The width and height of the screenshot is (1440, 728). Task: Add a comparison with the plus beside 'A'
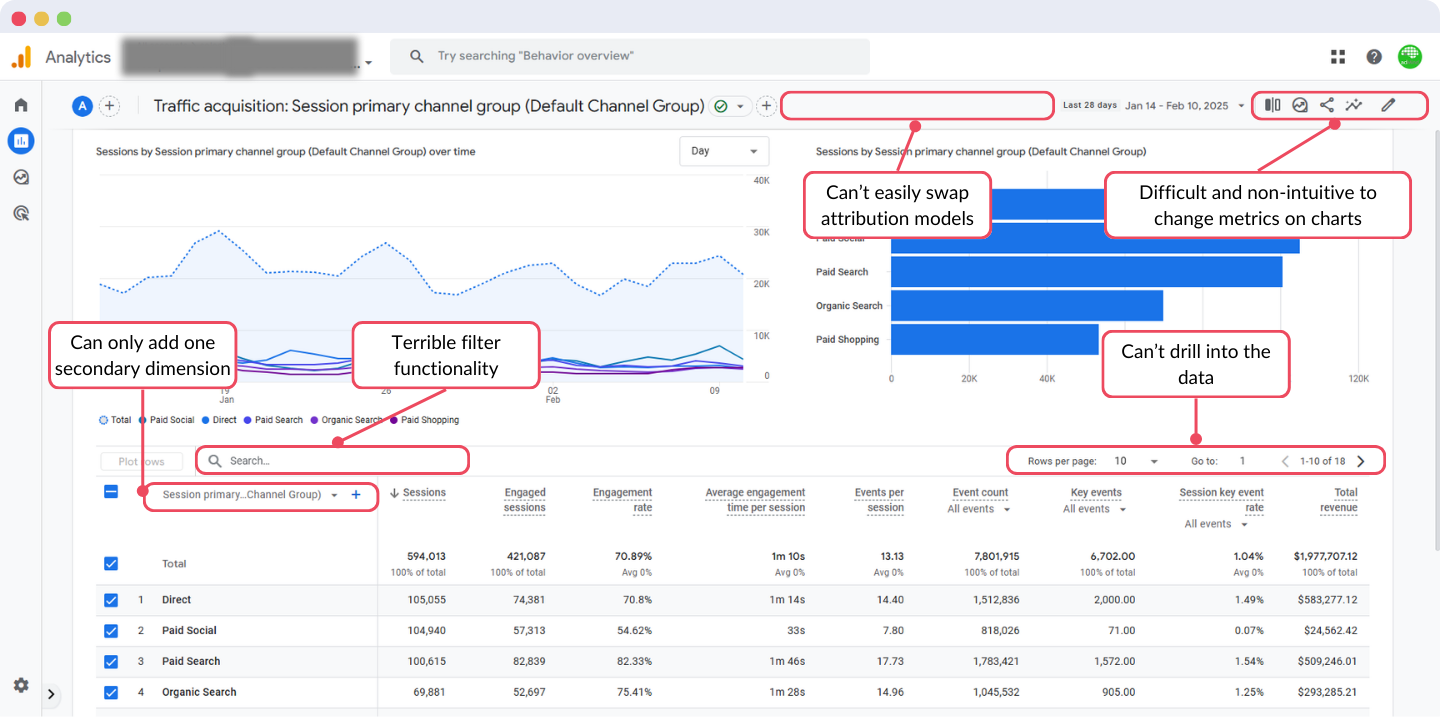click(109, 106)
